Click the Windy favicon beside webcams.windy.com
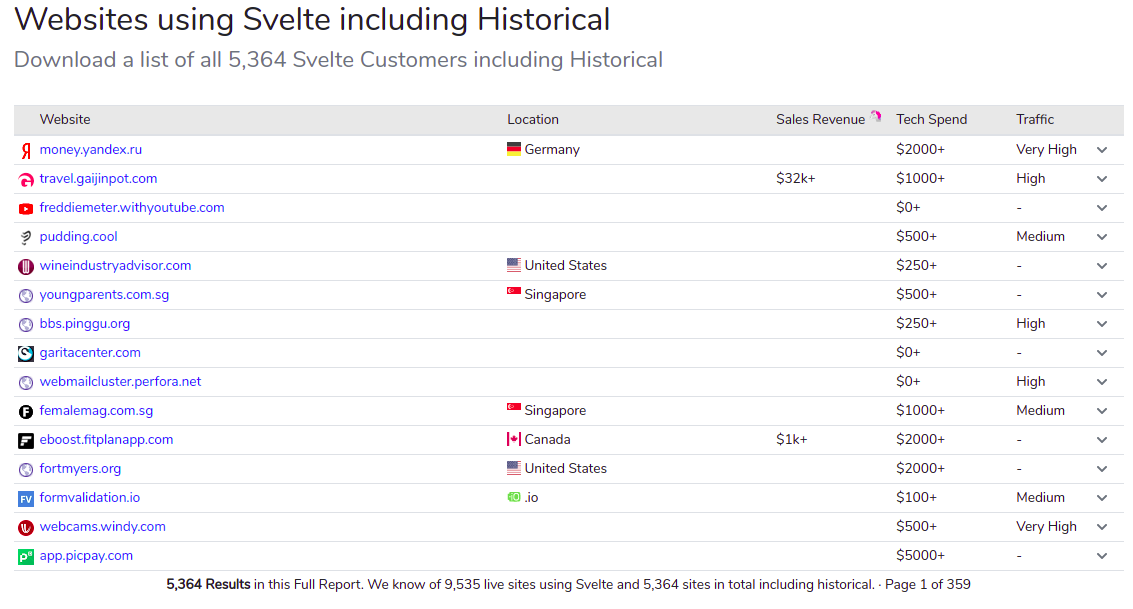The width and height of the screenshot is (1133, 609). [x=26, y=527]
